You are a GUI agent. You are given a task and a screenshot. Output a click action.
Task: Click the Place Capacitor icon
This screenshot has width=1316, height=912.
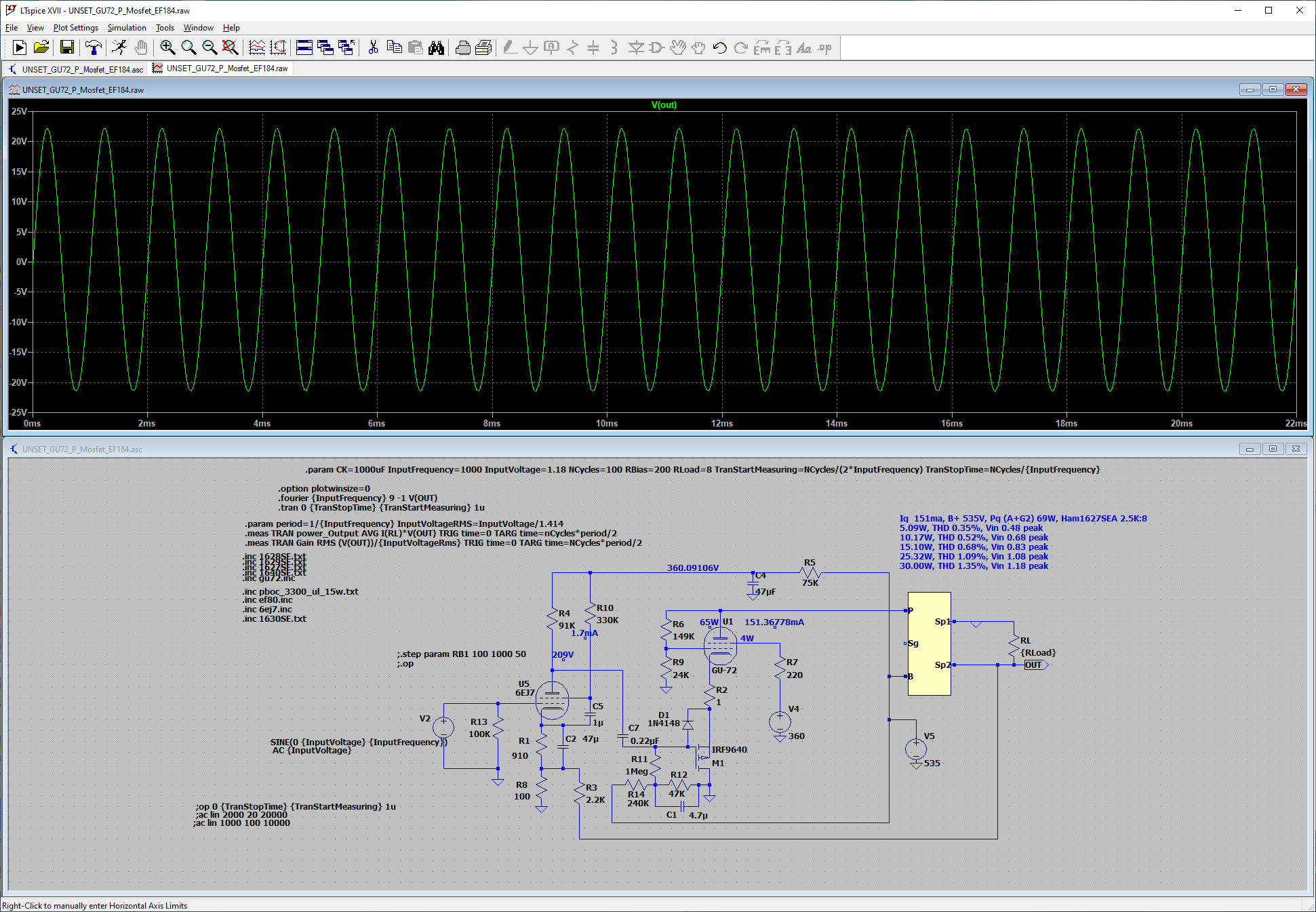click(593, 47)
